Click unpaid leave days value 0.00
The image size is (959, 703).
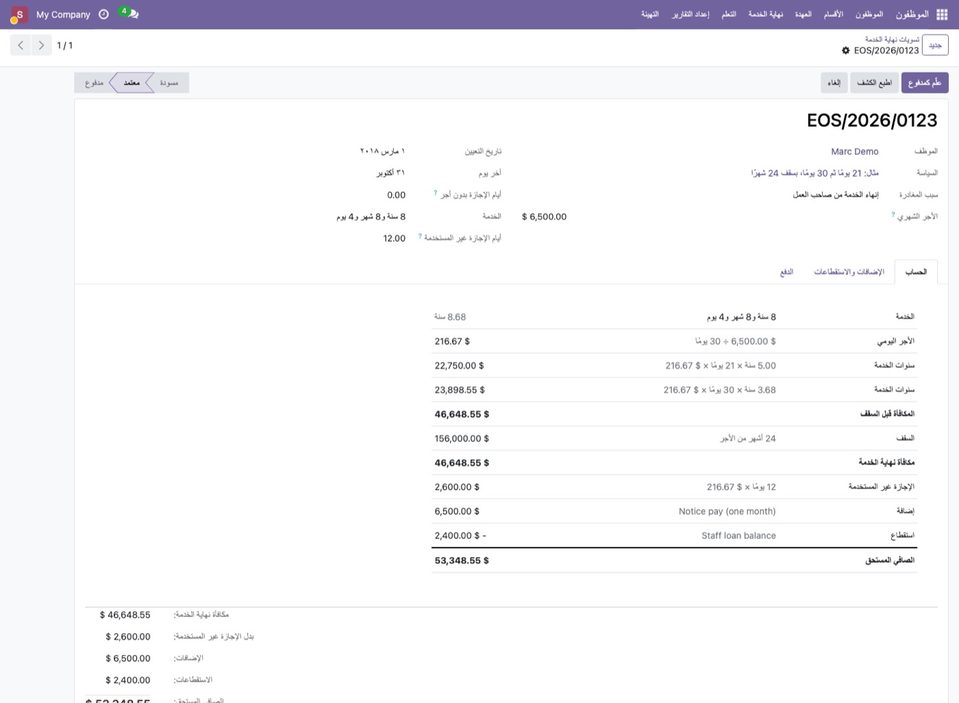click(396, 195)
